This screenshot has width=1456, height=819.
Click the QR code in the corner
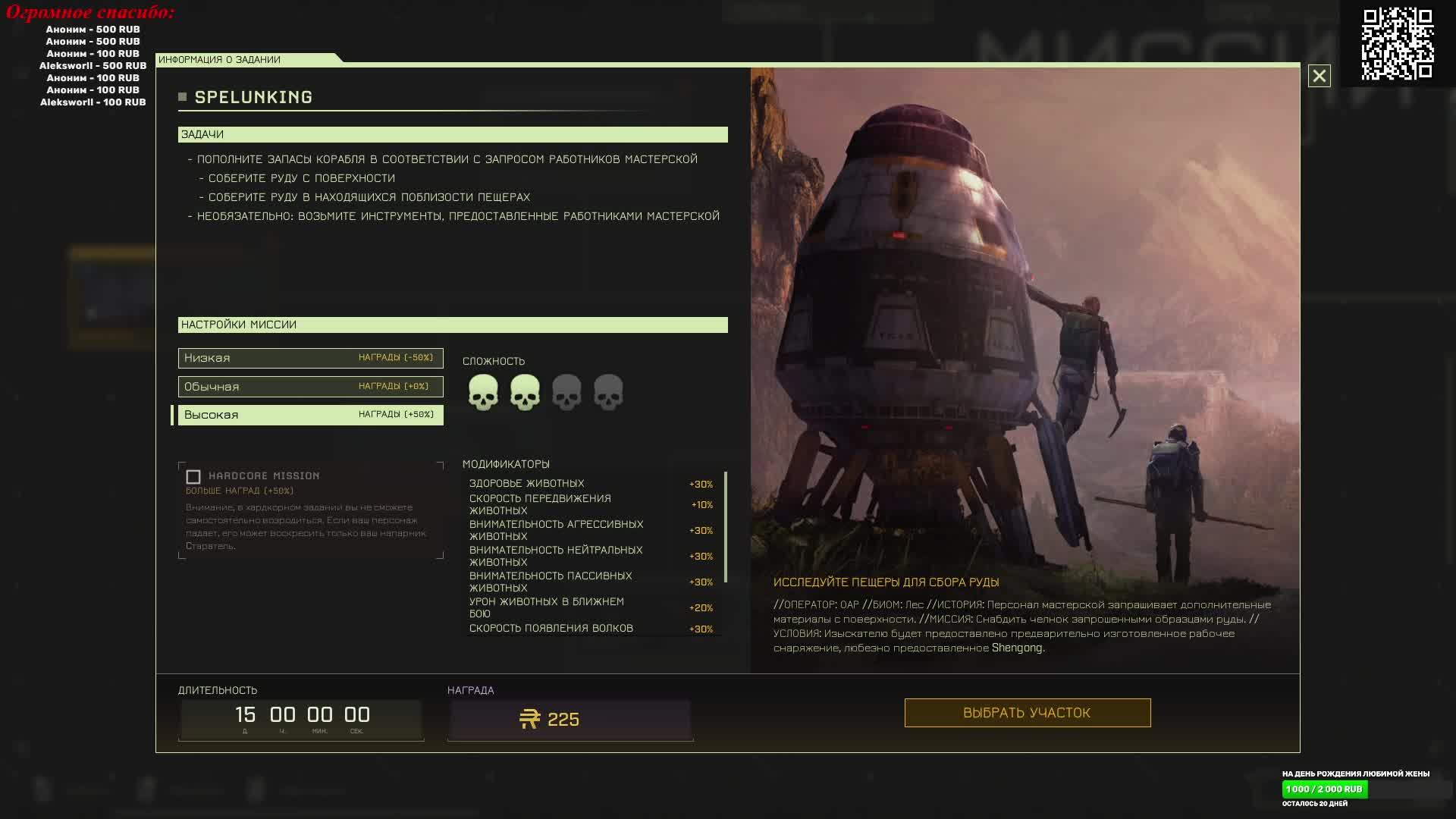(1397, 43)
